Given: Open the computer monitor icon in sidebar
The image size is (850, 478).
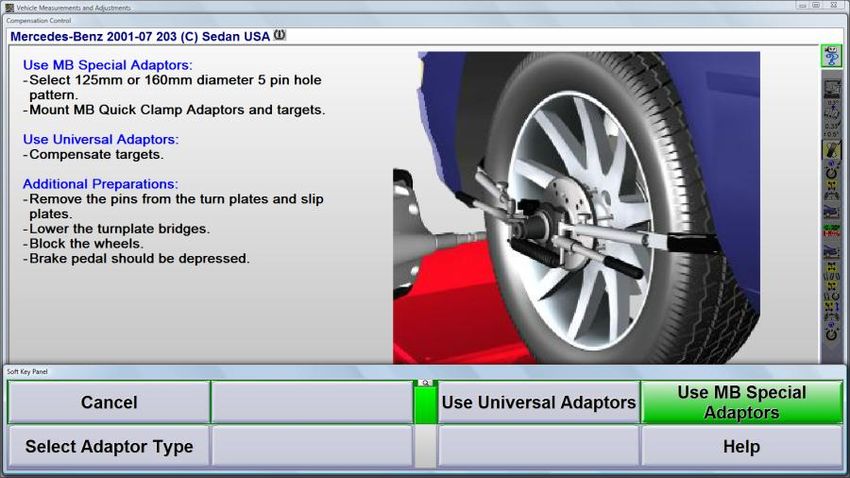Looking at the screenshot, I should pos(832,89).
